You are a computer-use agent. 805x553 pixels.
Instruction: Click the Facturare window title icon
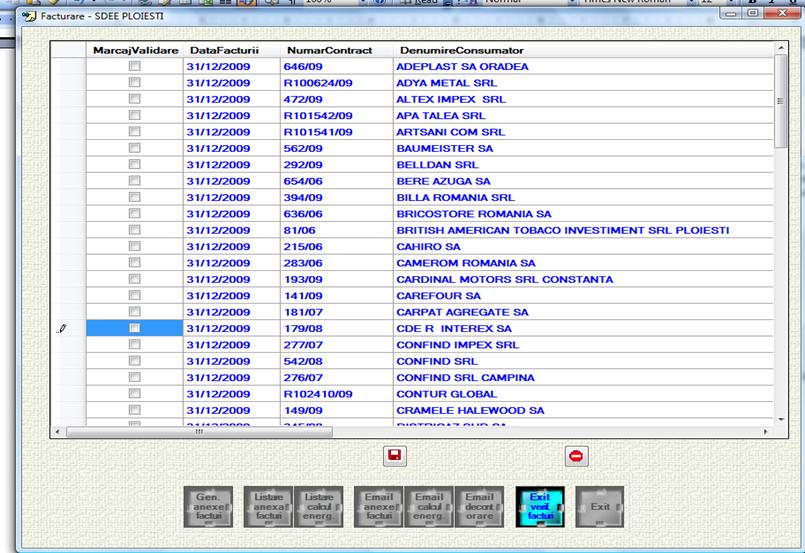click(29, 16)
